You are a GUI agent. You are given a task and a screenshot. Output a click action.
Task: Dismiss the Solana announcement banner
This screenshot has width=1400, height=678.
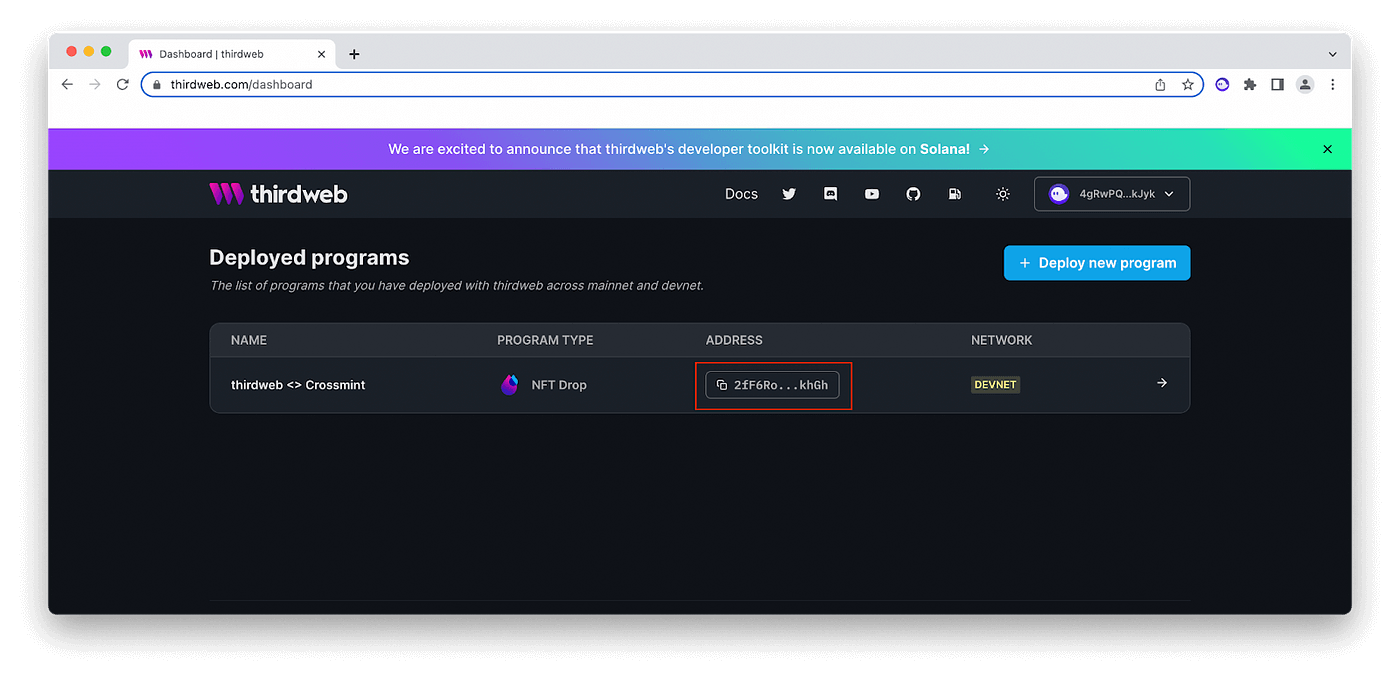pos(1327,149)
